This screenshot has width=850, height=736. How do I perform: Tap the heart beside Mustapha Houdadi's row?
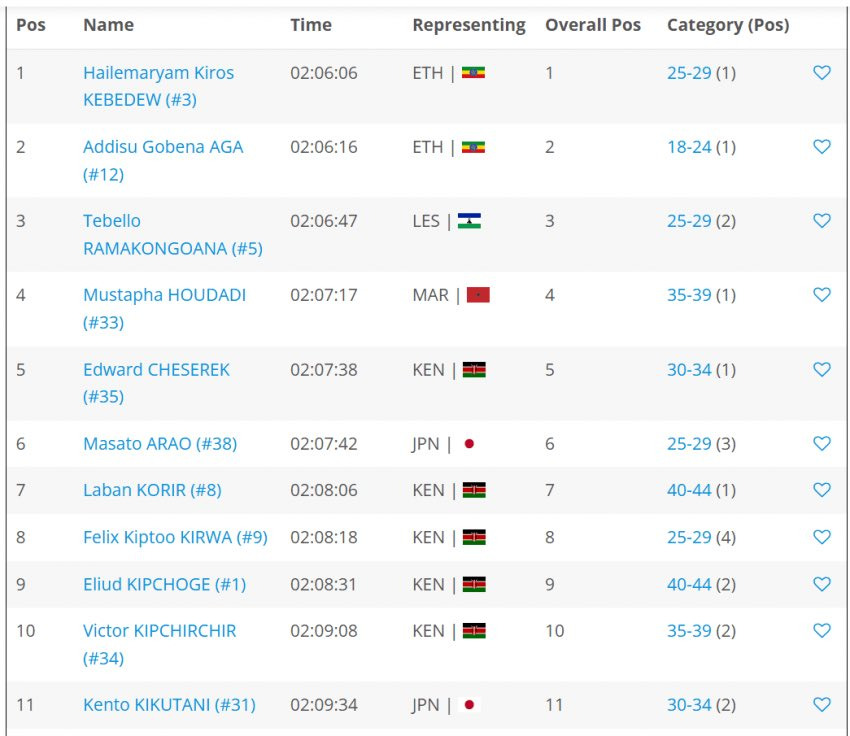click(821, 295)
